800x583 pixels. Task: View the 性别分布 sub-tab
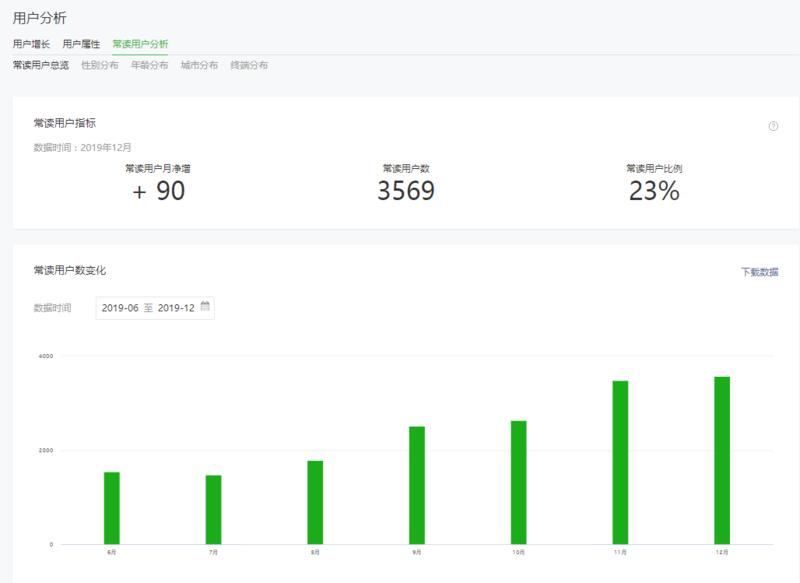[x=99, y=66]
